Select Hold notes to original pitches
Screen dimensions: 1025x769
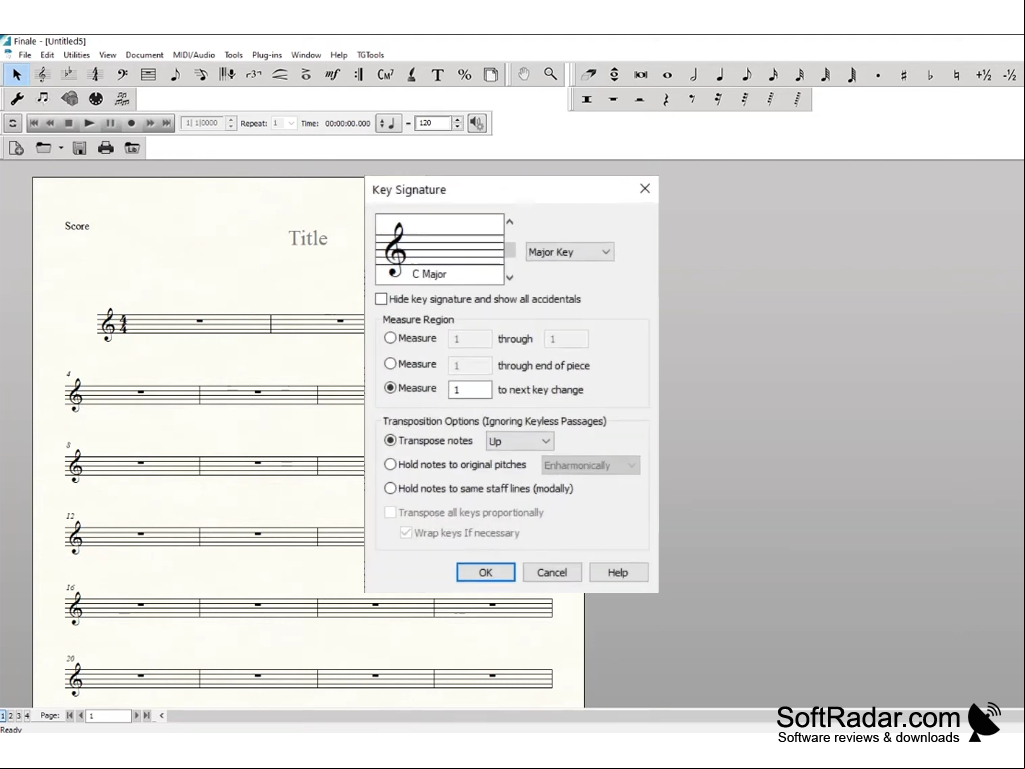coord(390,464)
